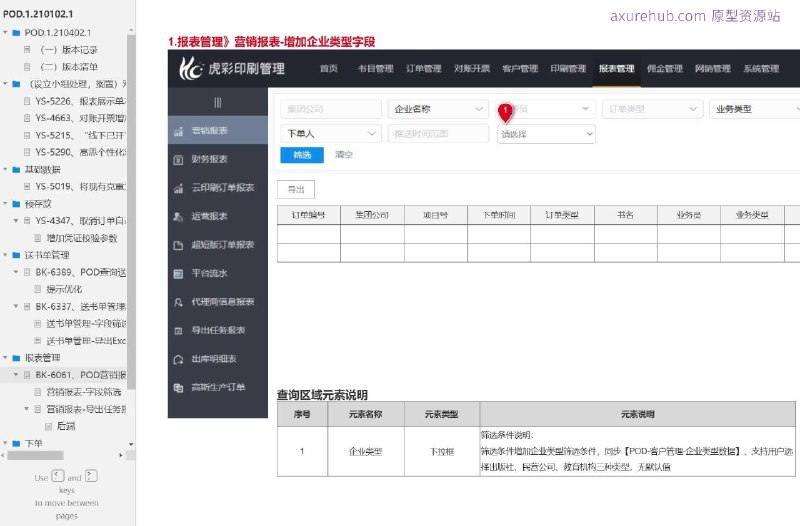Open the 请选择 enterprise type dropdown
Image resolution: width=800 pixels, height=526 pixels.
(x=546, y=134)
